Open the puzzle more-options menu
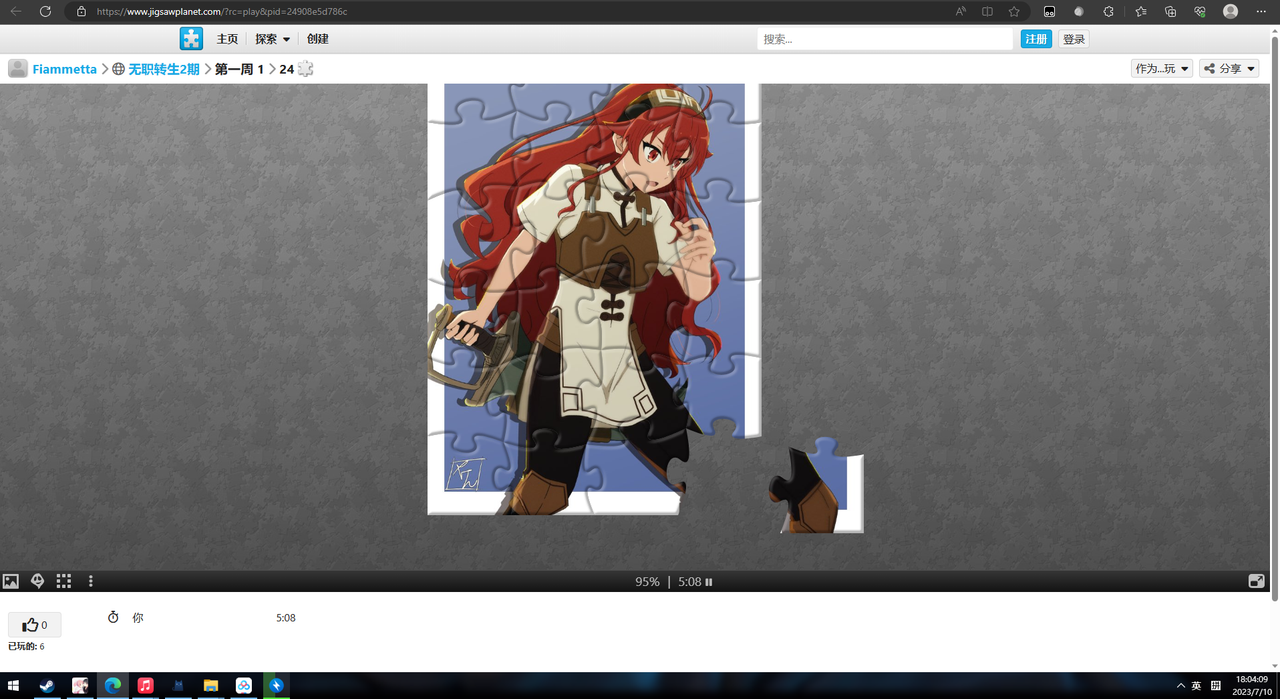The width and height of the screenshot is (1280, 699). click(91, 581)
